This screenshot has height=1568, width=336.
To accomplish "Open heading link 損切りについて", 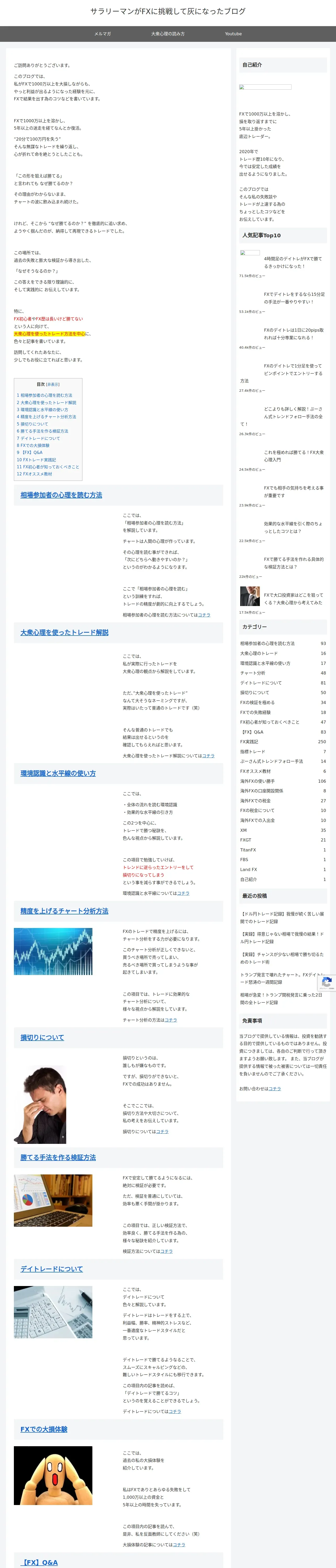I will point(42,1038).
